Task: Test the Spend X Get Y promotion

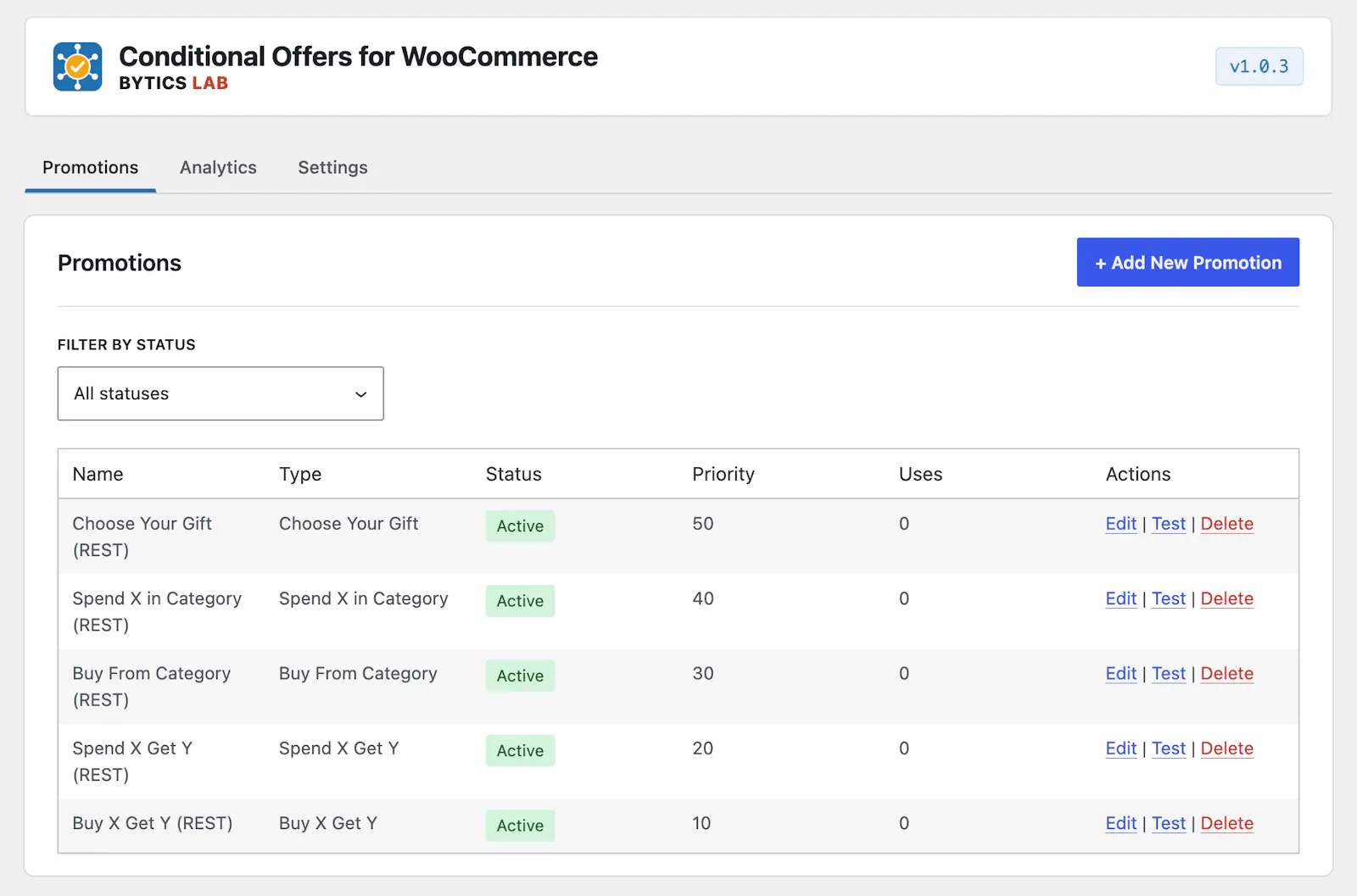Action: click(1169, 749)
